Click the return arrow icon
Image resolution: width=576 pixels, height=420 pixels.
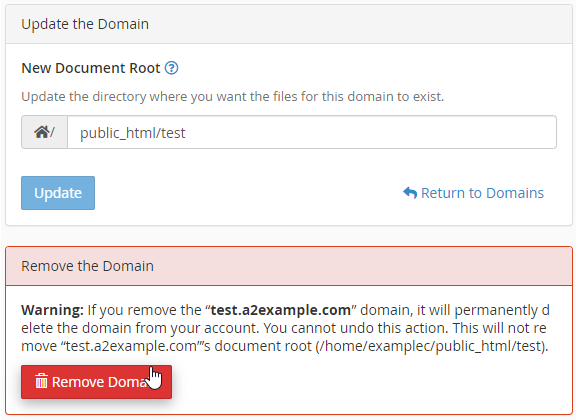coord(410,193)
